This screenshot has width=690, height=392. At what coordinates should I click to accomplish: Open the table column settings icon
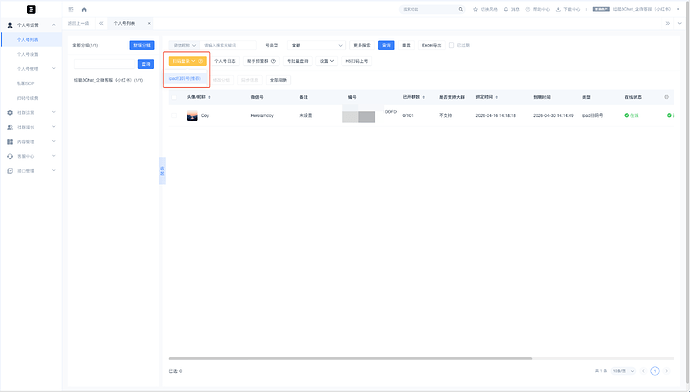point(666,97)
